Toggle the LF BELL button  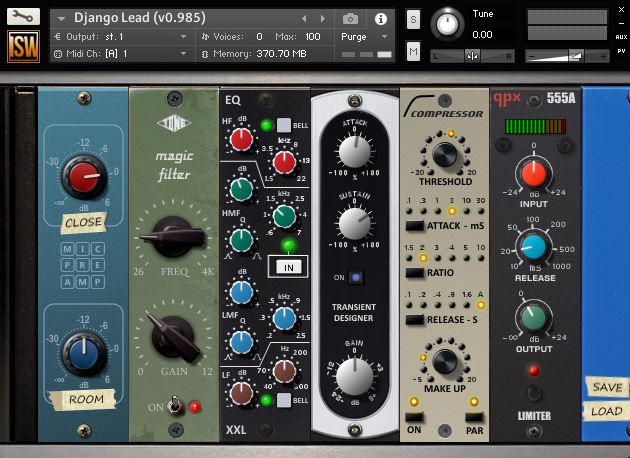(284, 400)
